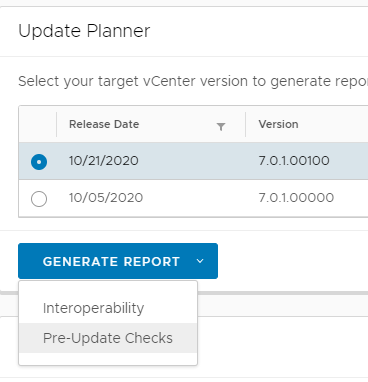This screenshot has width=368, height=382.
Task: Click divider between Release Date and Version
Action: [x=246, y=124]
